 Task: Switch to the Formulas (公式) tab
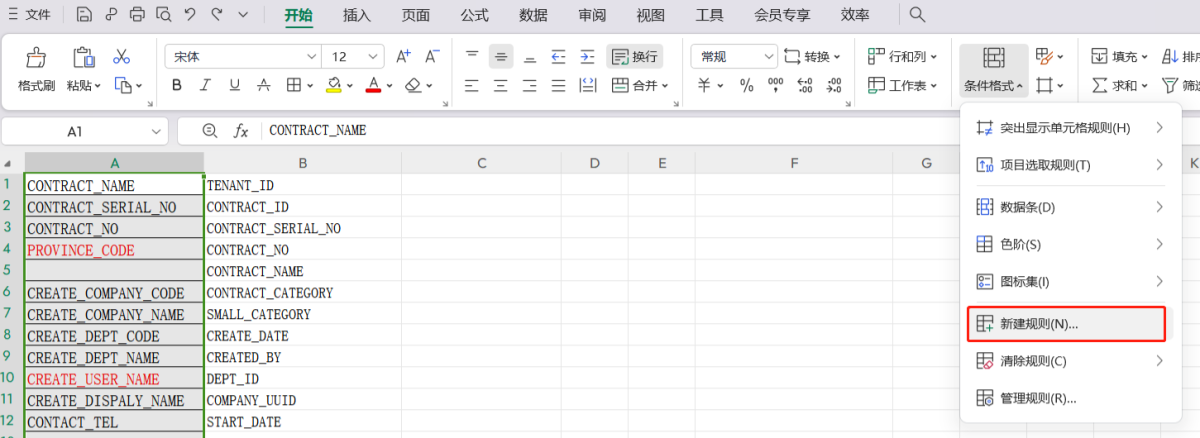(x=474, y=15)
